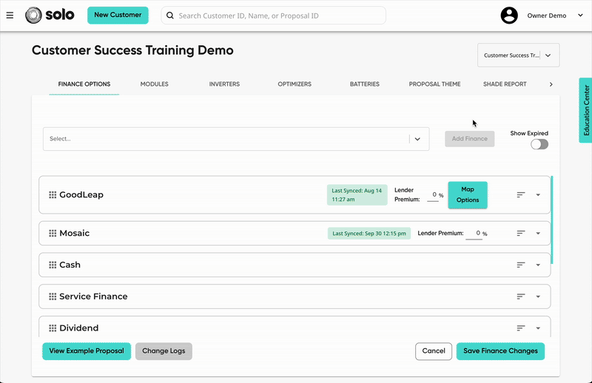This screenshot has height=383, width=592.
Task: Click the Mosaic sort lines icon
Action: pos(521,233)
